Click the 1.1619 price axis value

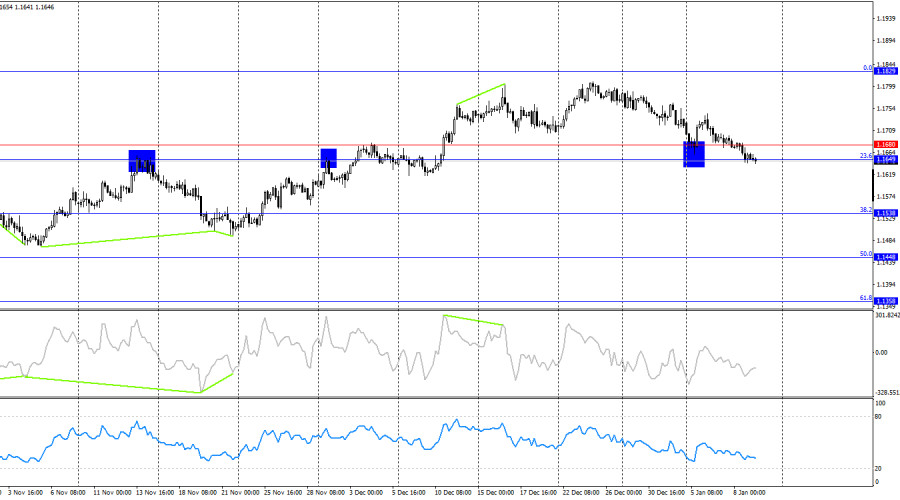[886, 175]
